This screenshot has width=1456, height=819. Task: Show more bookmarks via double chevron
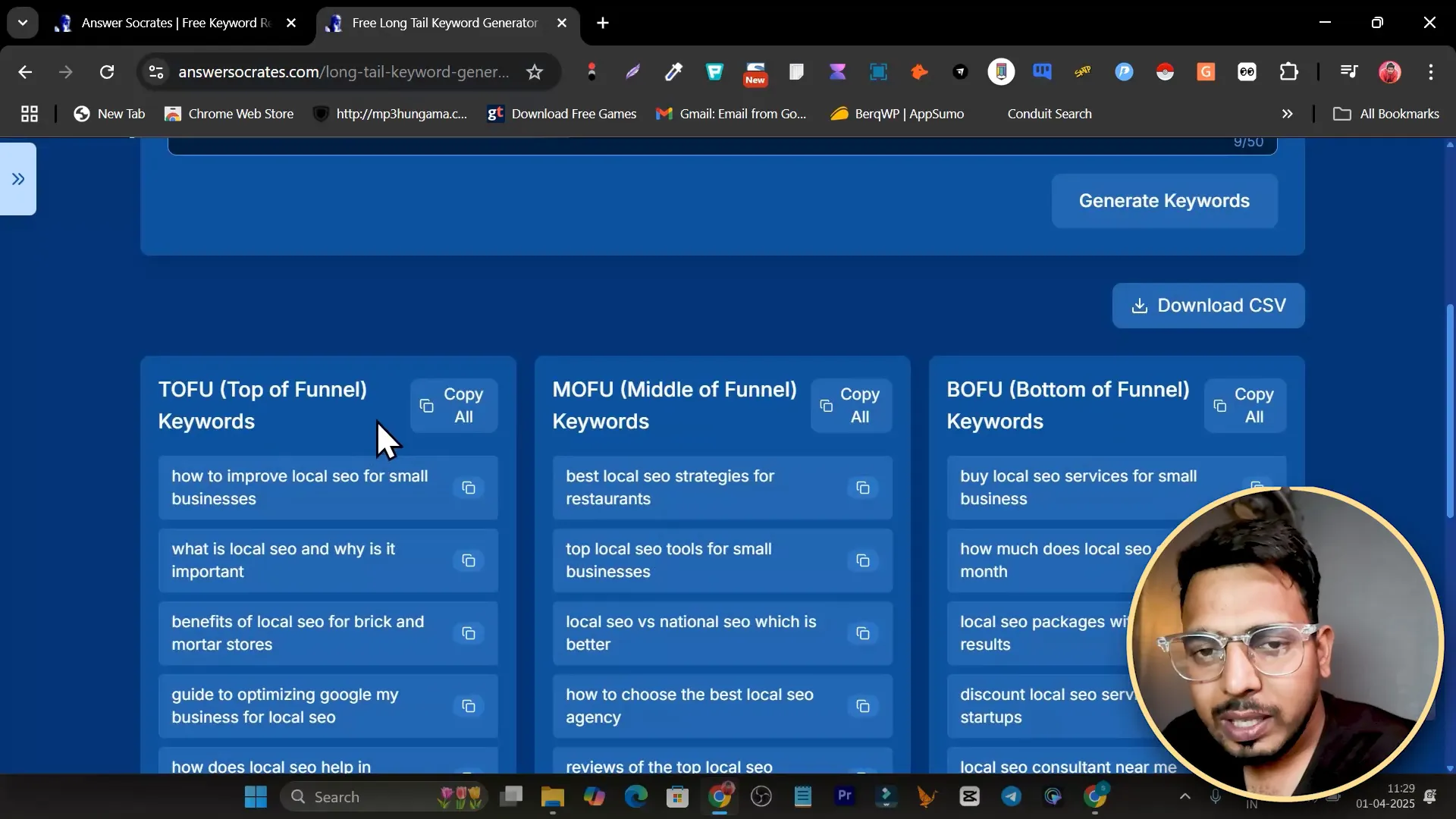1287,114
